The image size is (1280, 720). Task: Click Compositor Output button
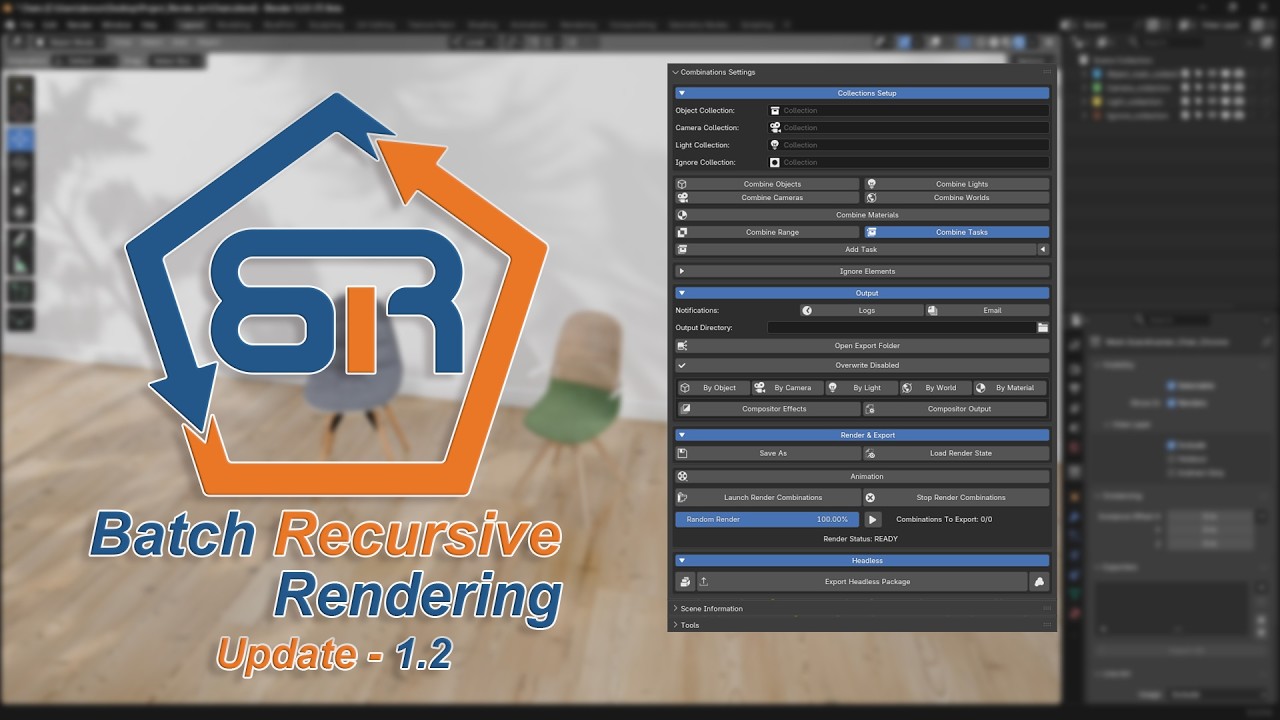tap(955, 409)
